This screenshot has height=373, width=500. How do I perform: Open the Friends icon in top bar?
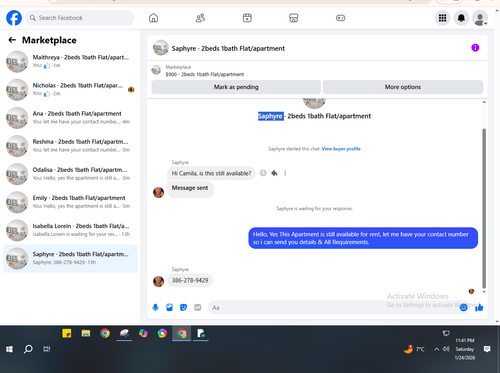[200, 18]
